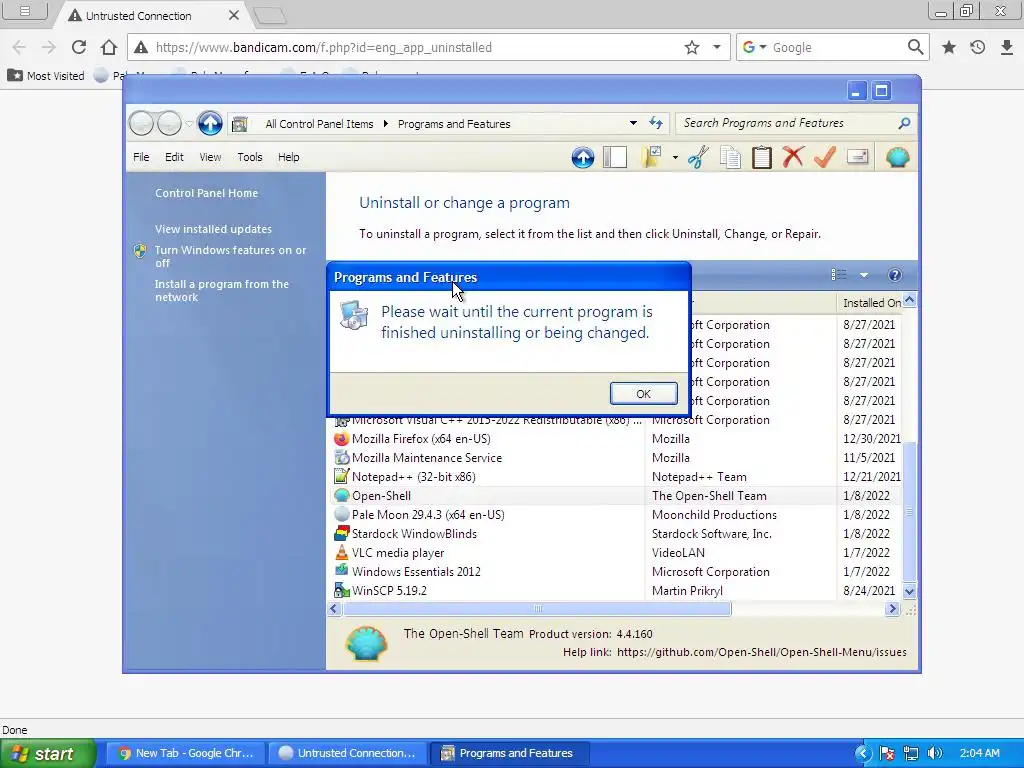1024x768 pixels.
Task: Click the search magnifier in Programs and Features
Action: point(904,123)
